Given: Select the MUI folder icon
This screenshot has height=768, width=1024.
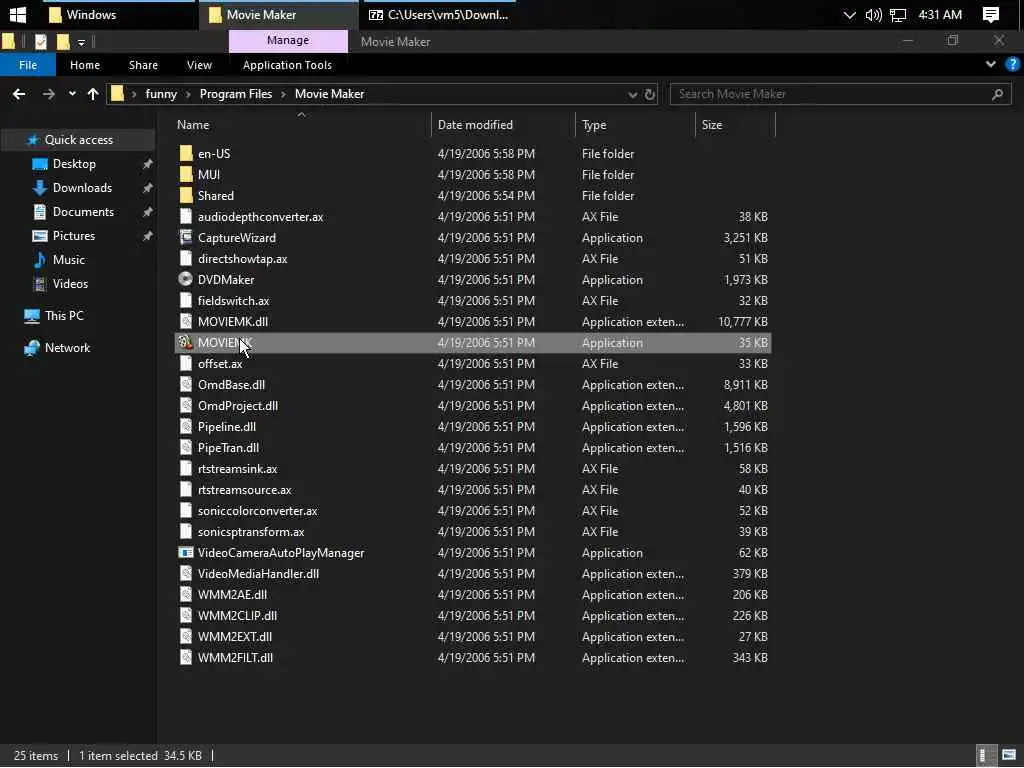Looking at the screenshot, I should (186, 174).
